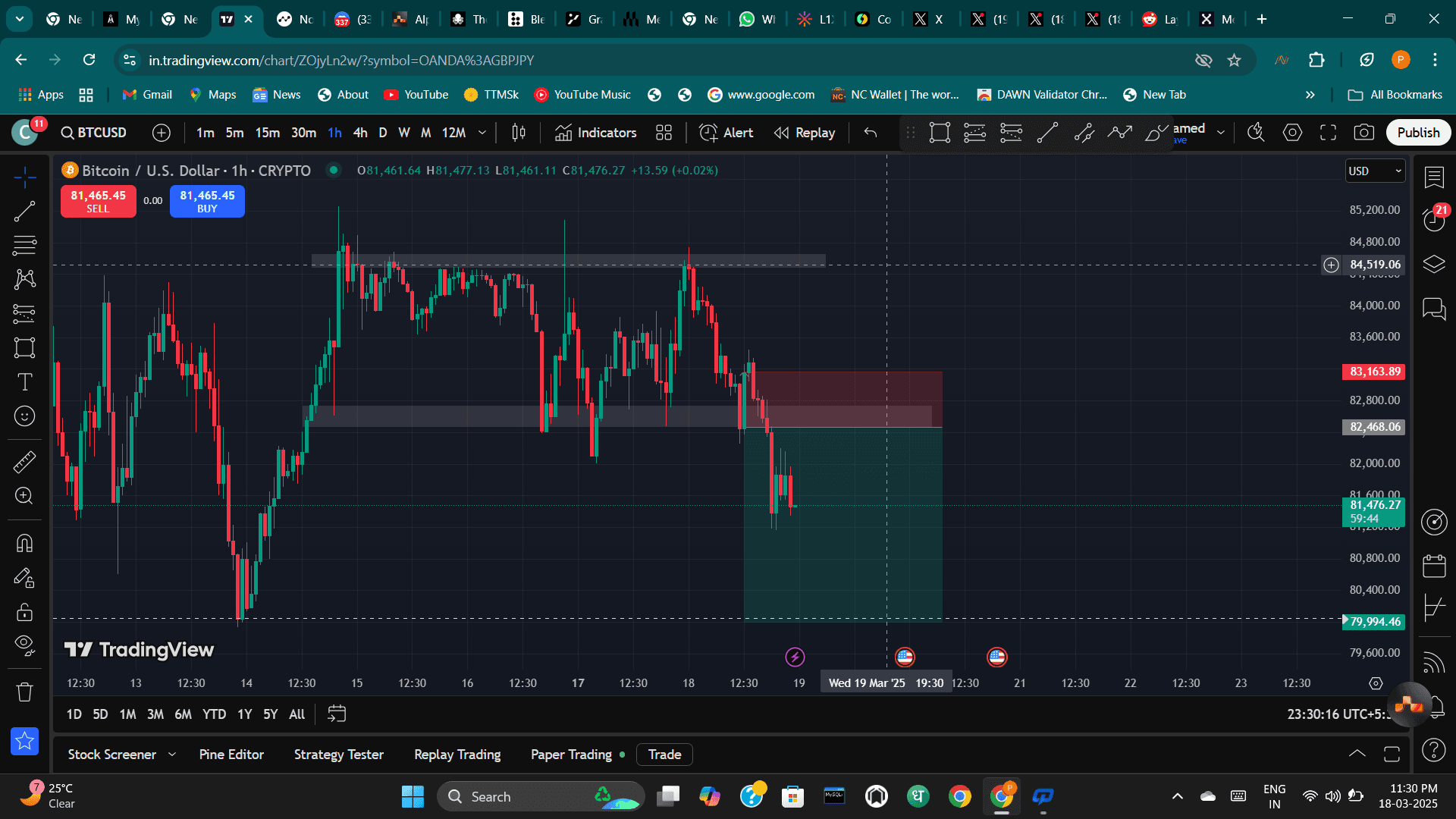This screenshot has height=819, width=1456.
Task: Open the Alerts panel clock icon
Action: coord(1433,220)
